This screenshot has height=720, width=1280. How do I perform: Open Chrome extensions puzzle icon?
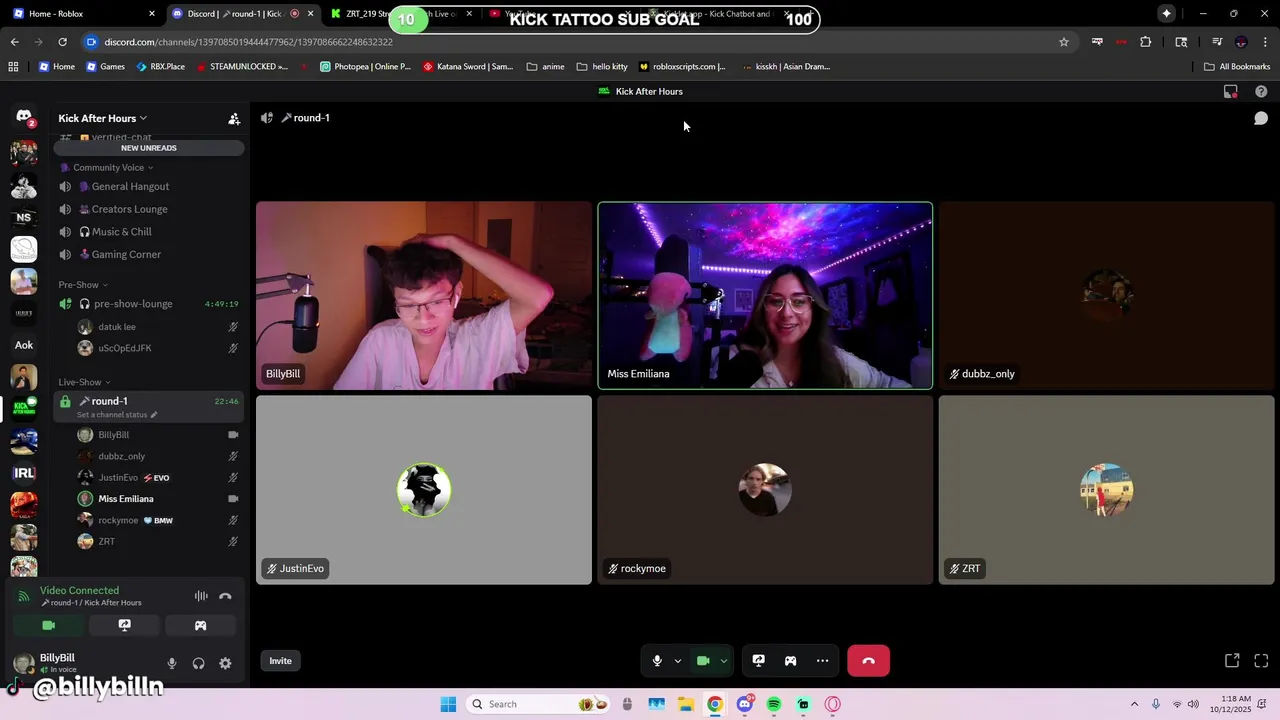pos(1146,42)
